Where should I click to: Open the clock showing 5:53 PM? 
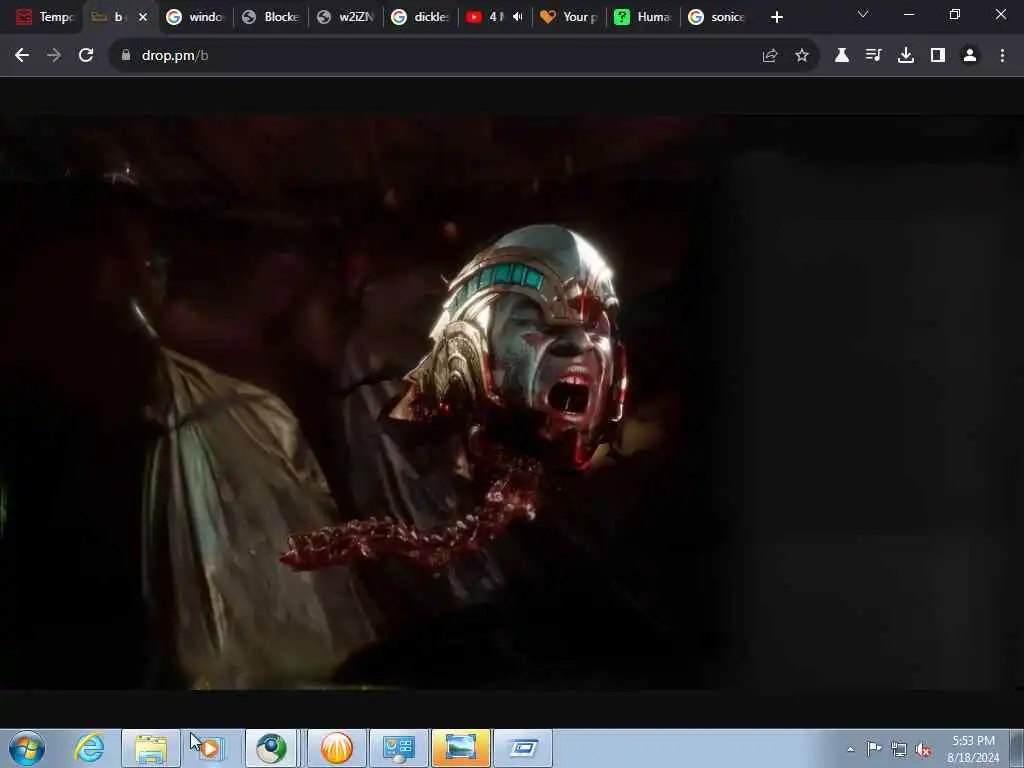coord(973,749)
